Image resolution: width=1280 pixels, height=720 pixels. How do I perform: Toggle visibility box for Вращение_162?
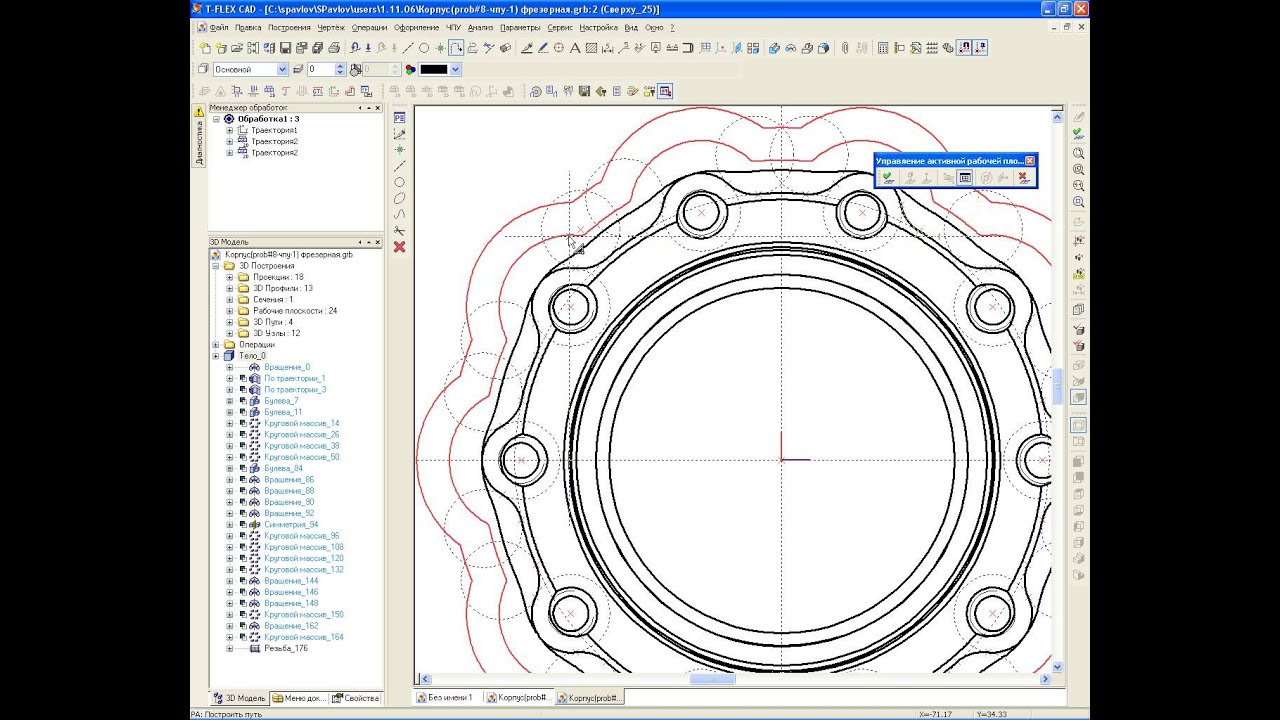(243, 626)
